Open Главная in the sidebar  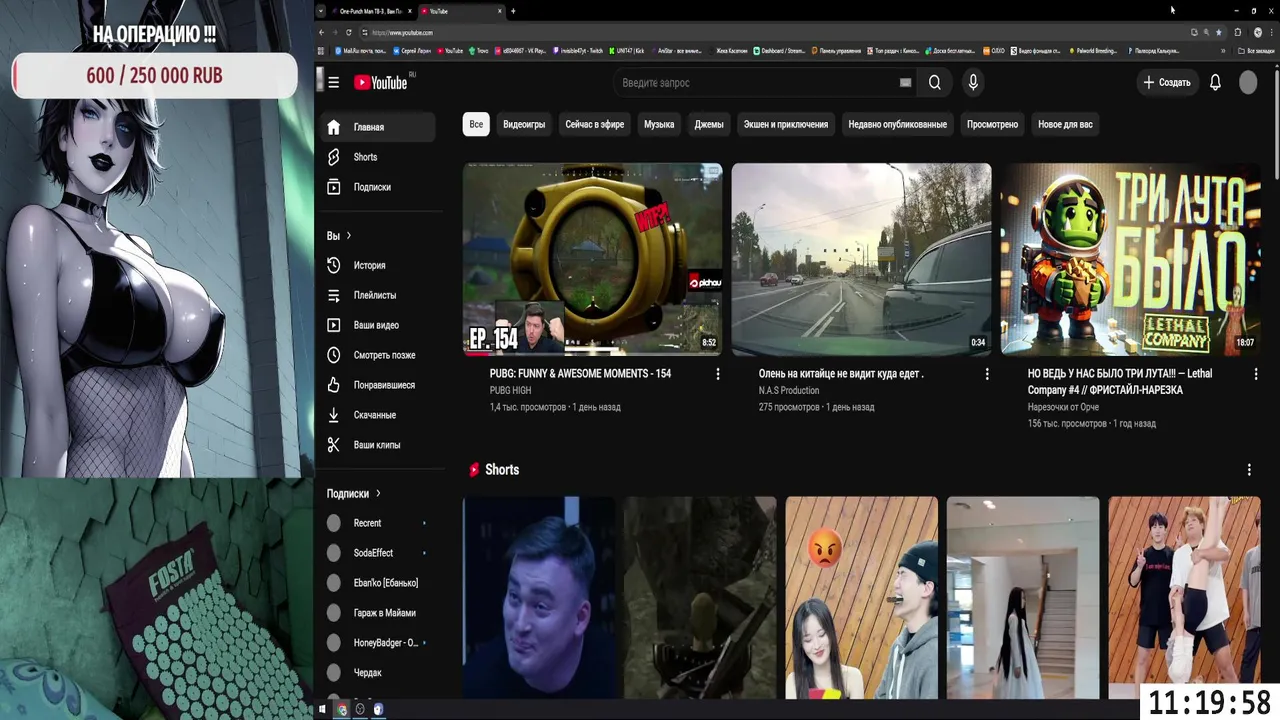pos(378,127)
